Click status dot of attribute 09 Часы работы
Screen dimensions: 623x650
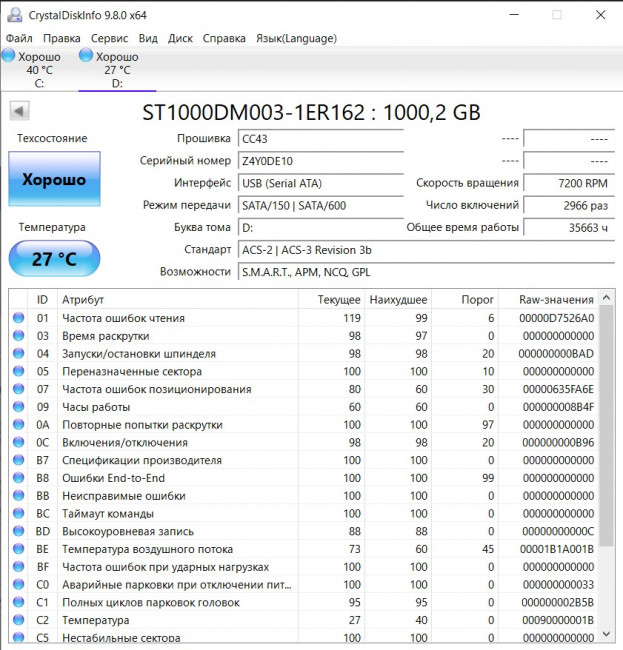(18, 407)
